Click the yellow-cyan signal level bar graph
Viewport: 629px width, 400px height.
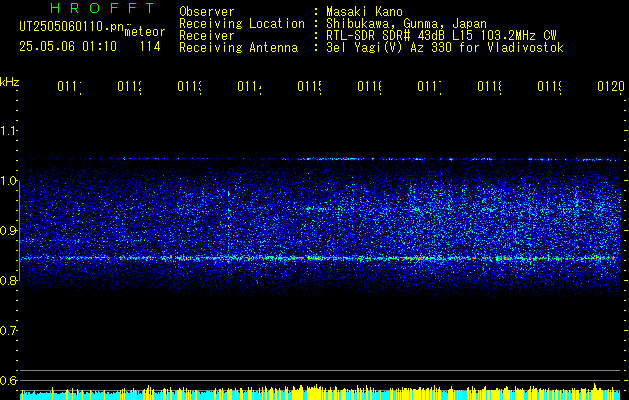pos(321,392)
